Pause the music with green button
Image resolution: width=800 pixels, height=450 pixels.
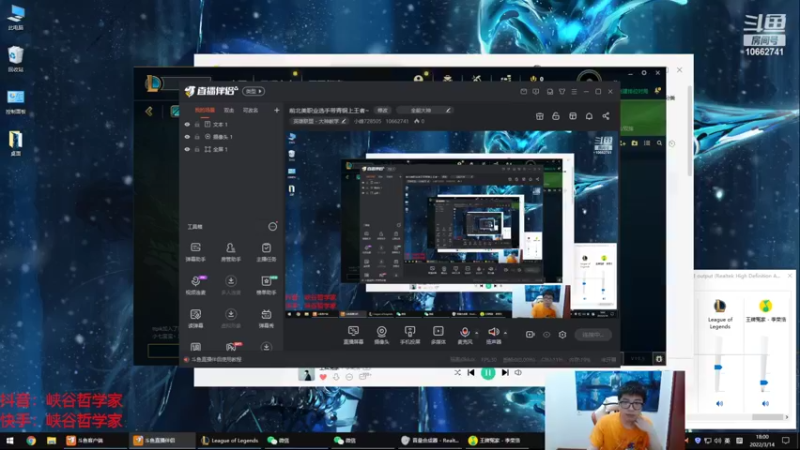coord(488,373)
